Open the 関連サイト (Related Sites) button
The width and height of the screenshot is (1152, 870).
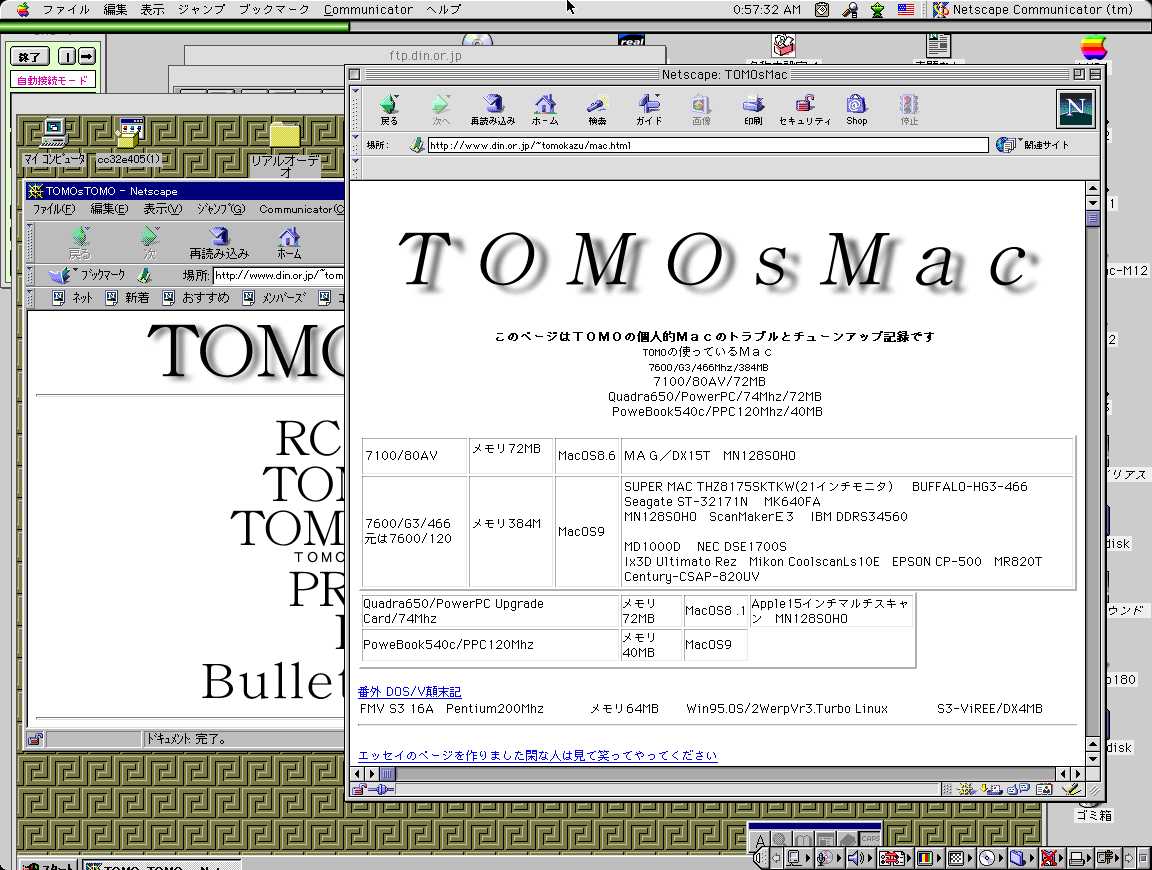(1032, 145)
